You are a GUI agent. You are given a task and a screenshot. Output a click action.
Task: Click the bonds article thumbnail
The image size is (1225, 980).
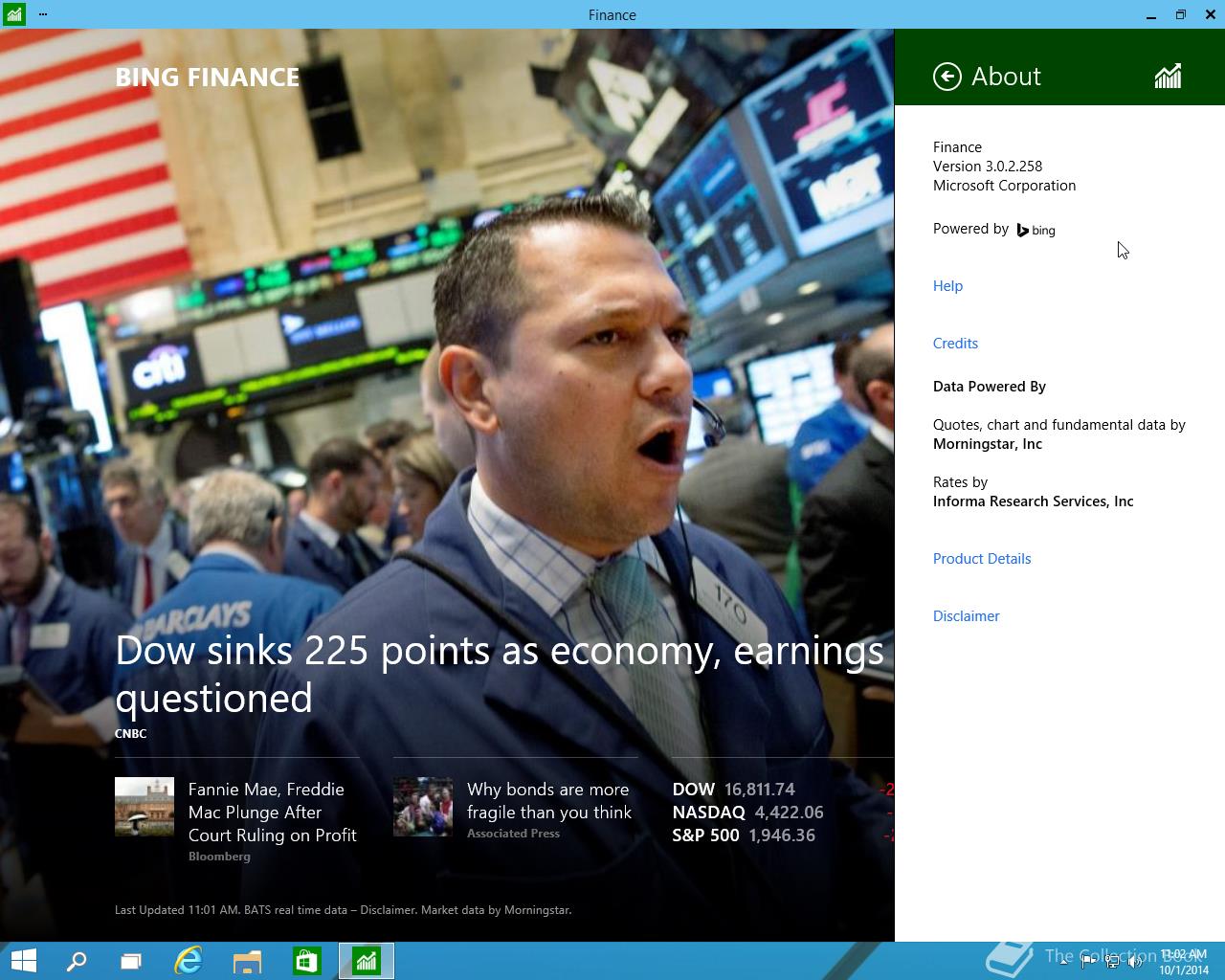[x=423, y=807]
